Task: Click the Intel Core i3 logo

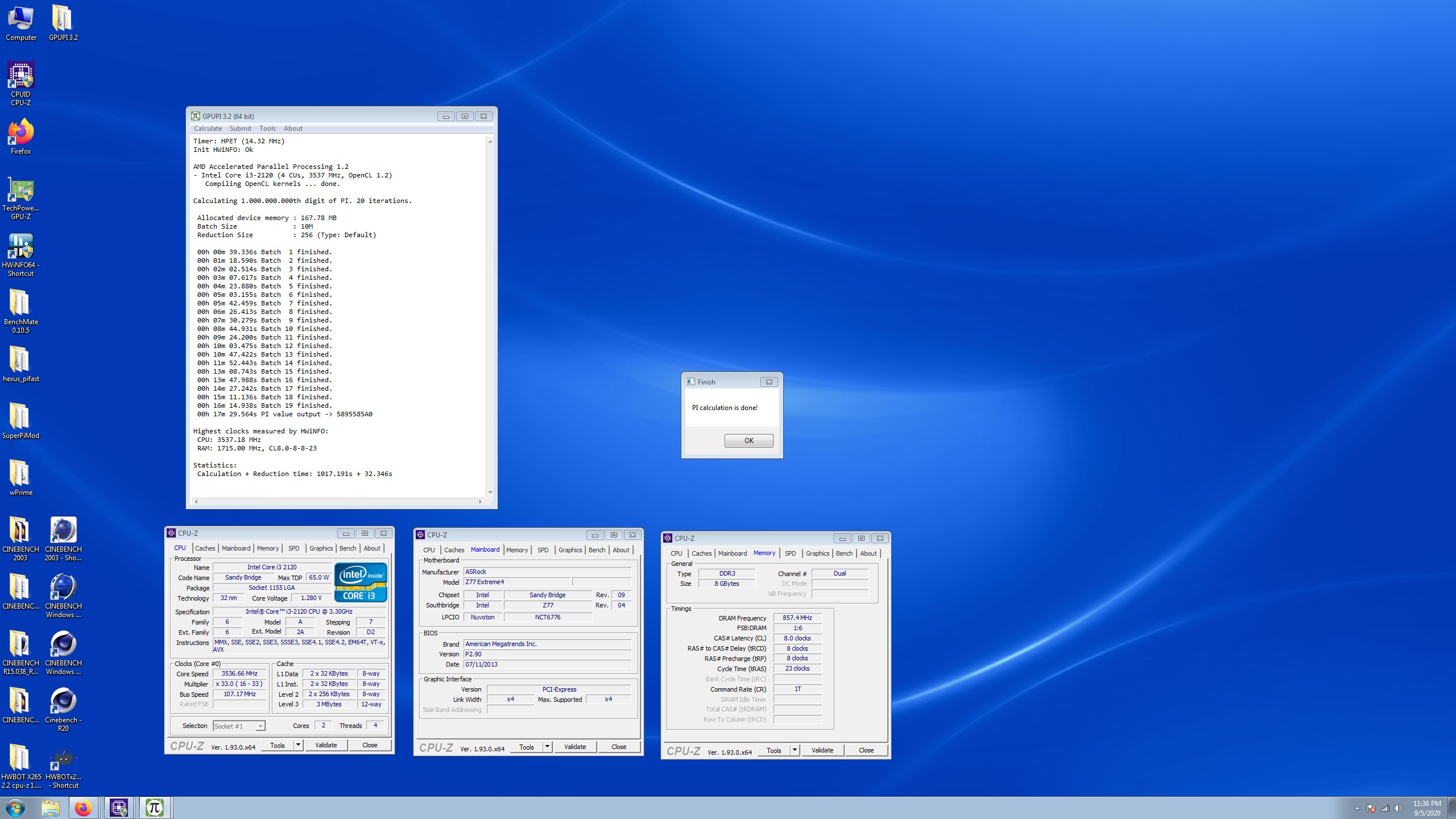Action: point(361,582)
